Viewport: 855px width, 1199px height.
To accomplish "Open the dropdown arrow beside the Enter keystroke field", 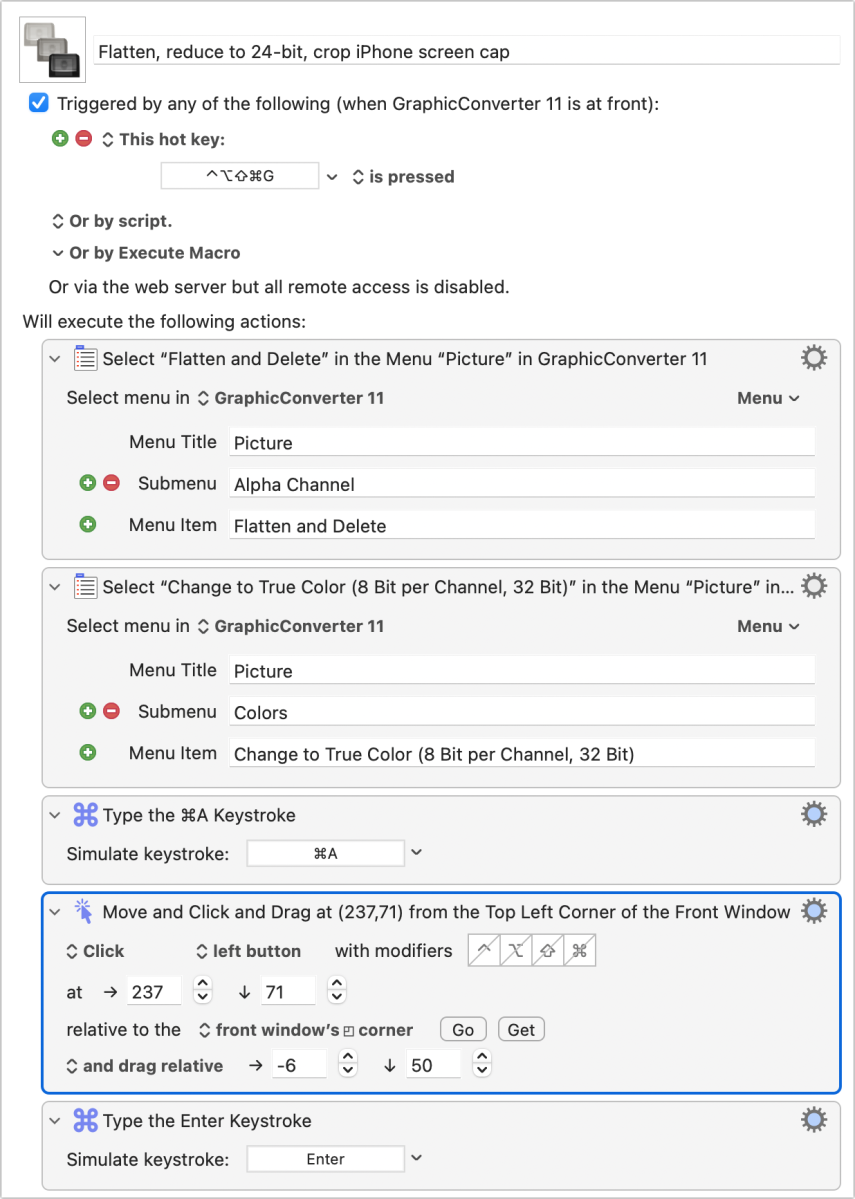I will coord(416,1158).
